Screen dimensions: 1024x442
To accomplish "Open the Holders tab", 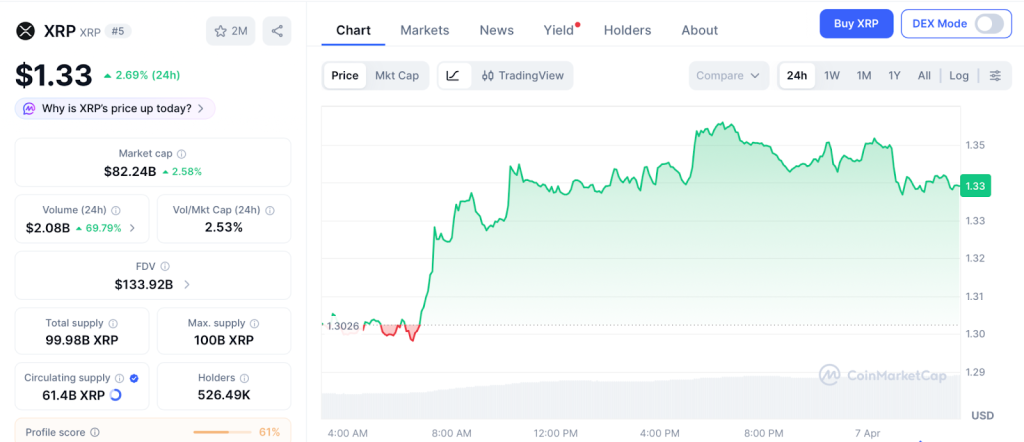I will coord(627,30).
